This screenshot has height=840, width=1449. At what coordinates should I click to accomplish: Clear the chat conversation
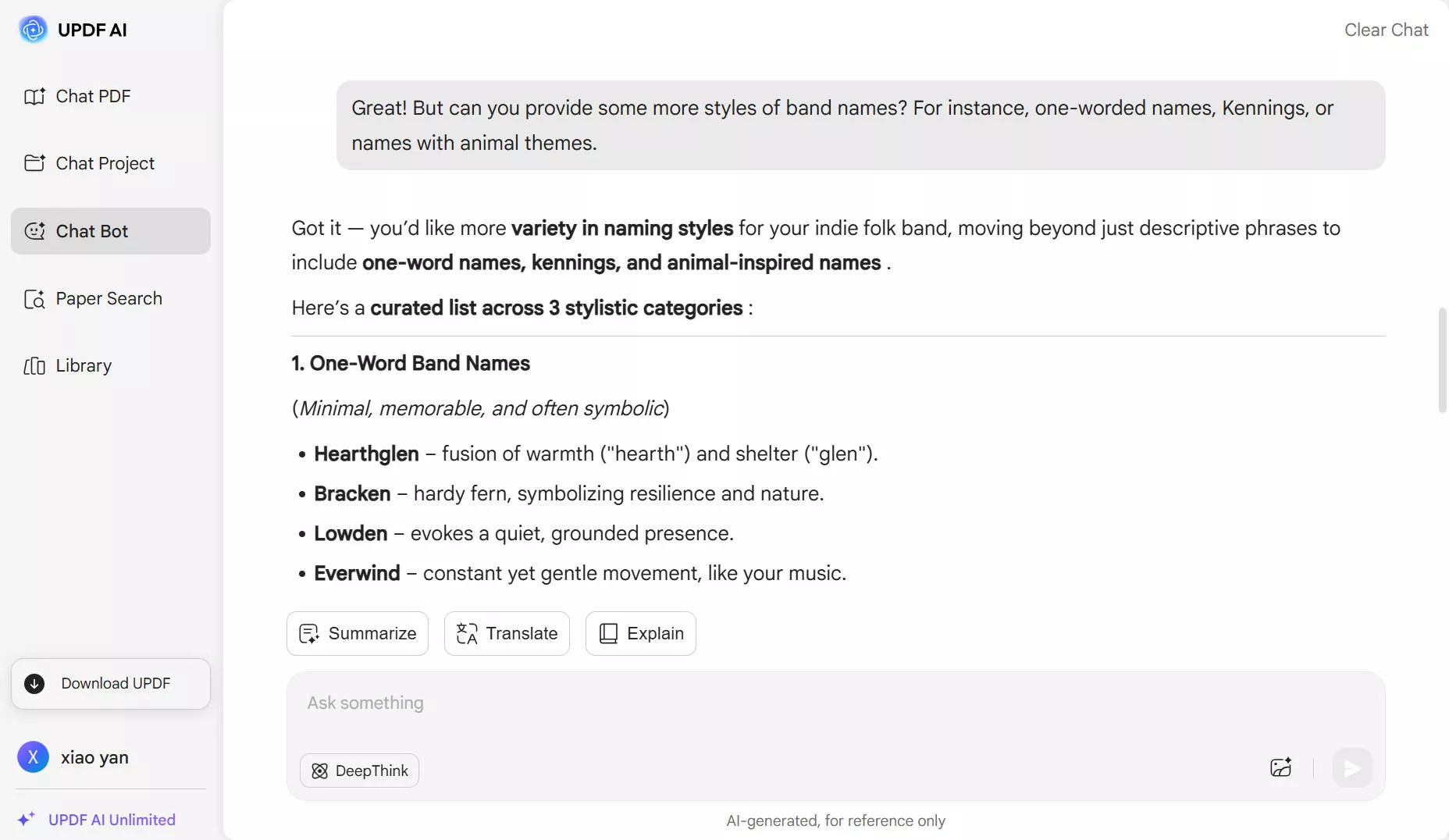1386,30
